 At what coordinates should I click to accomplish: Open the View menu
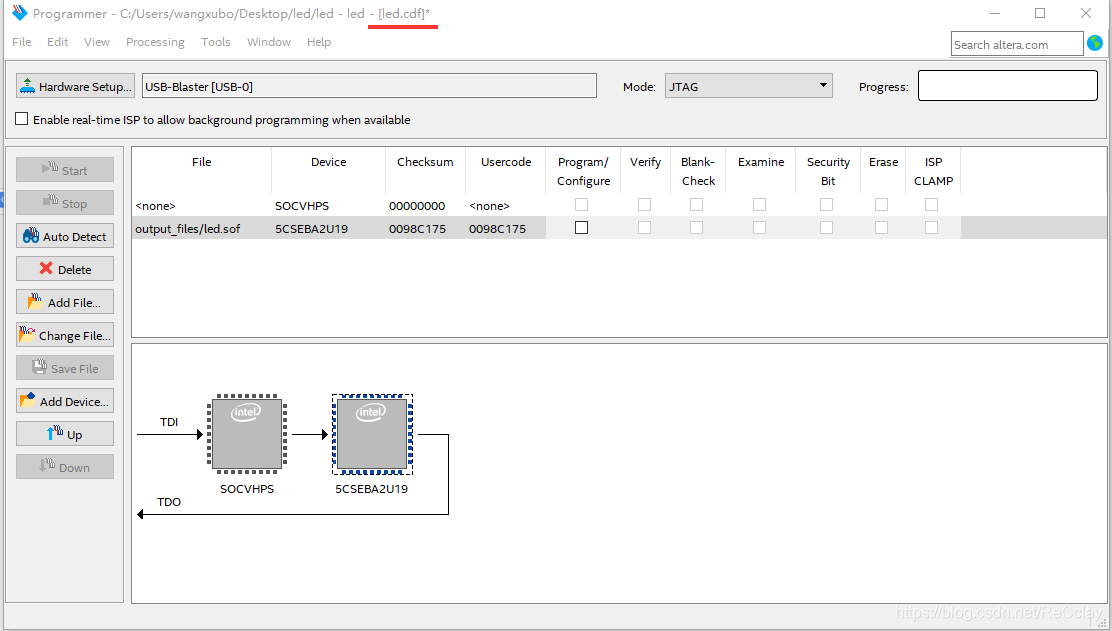click(96, 42)
